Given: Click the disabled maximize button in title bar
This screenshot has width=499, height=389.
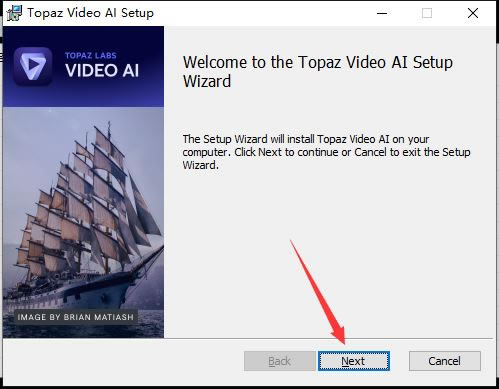Looking at the screenshot, I should click(427, 13).
